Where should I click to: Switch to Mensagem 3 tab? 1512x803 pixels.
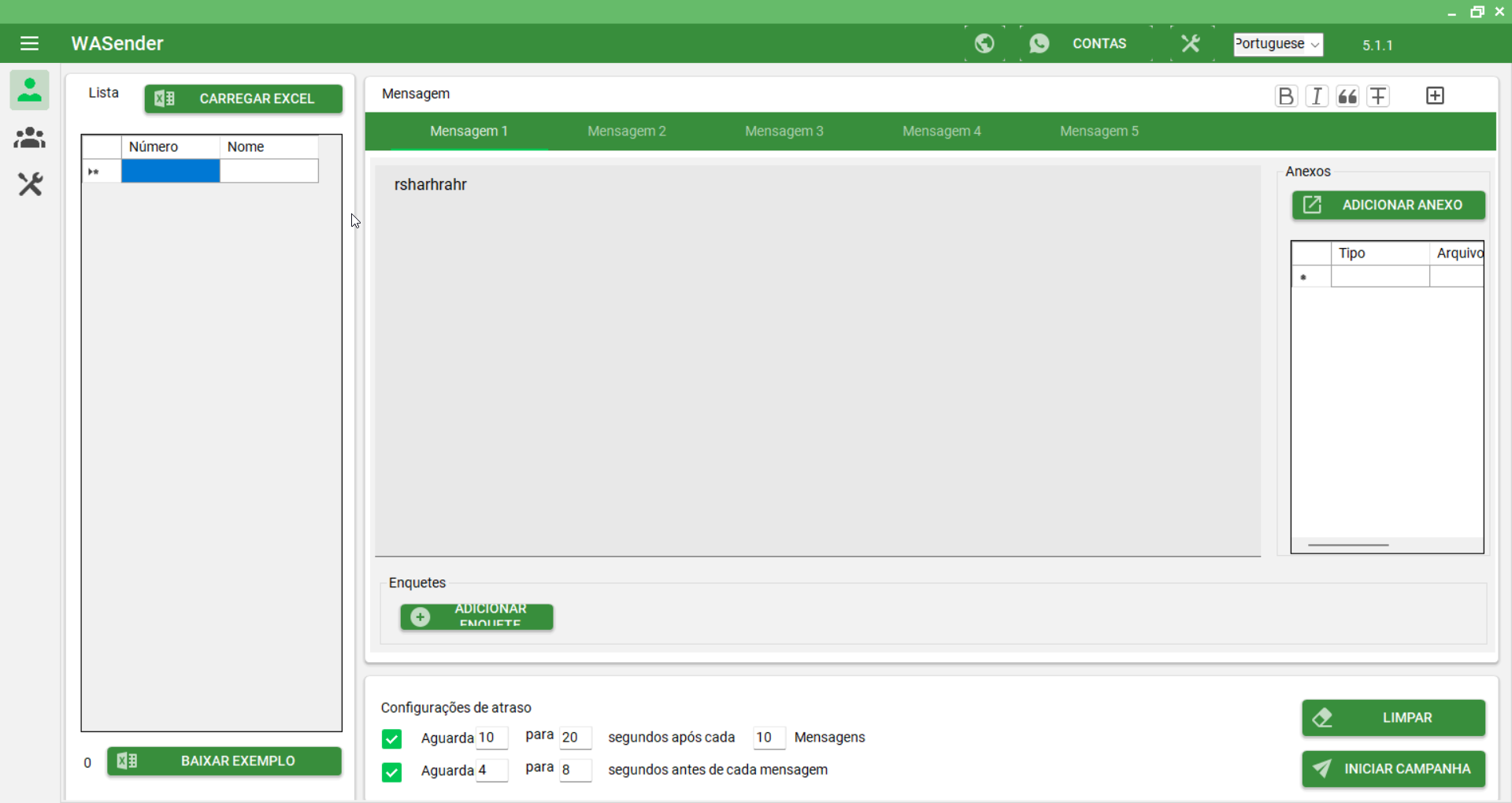coord(784,131)
